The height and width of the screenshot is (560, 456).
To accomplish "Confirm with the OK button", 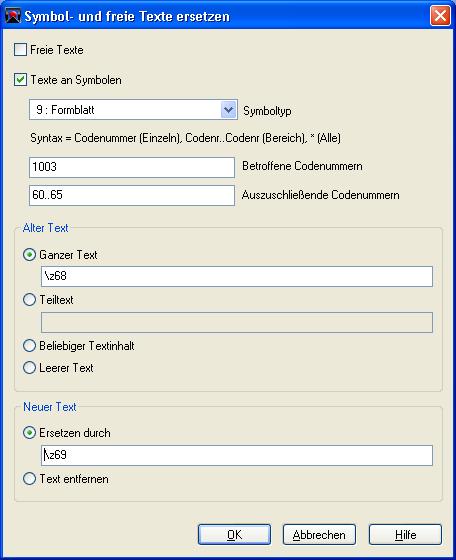I will pyautogui.click(x=234, y=535).
